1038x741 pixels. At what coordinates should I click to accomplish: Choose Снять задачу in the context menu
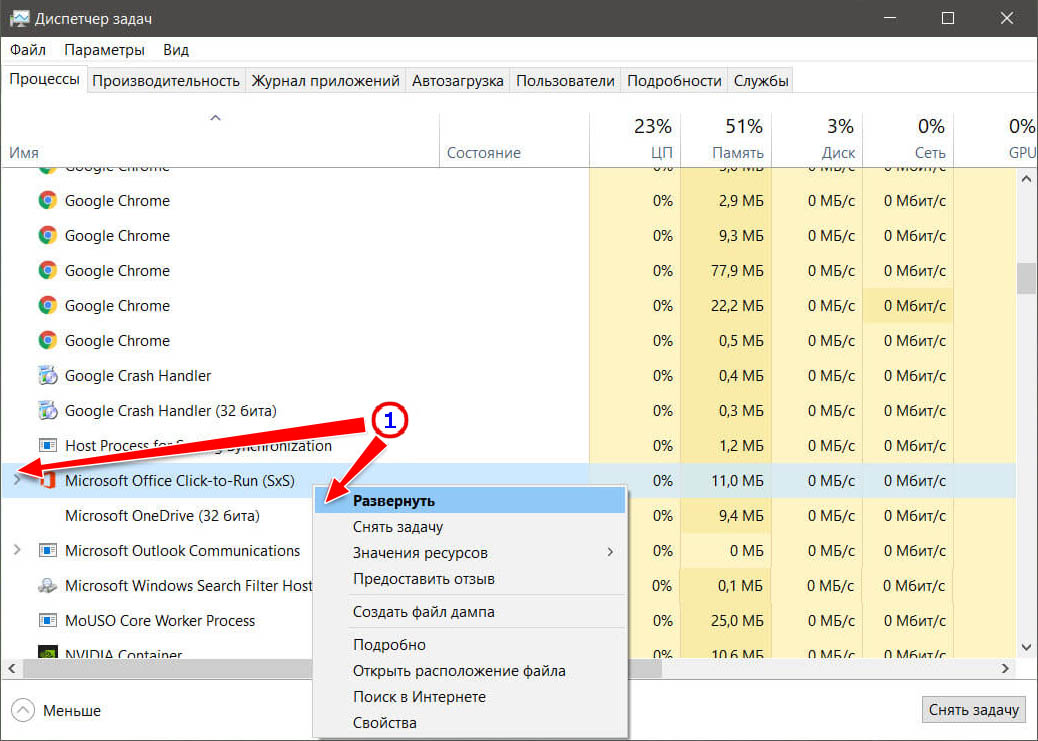click(469, 526)
